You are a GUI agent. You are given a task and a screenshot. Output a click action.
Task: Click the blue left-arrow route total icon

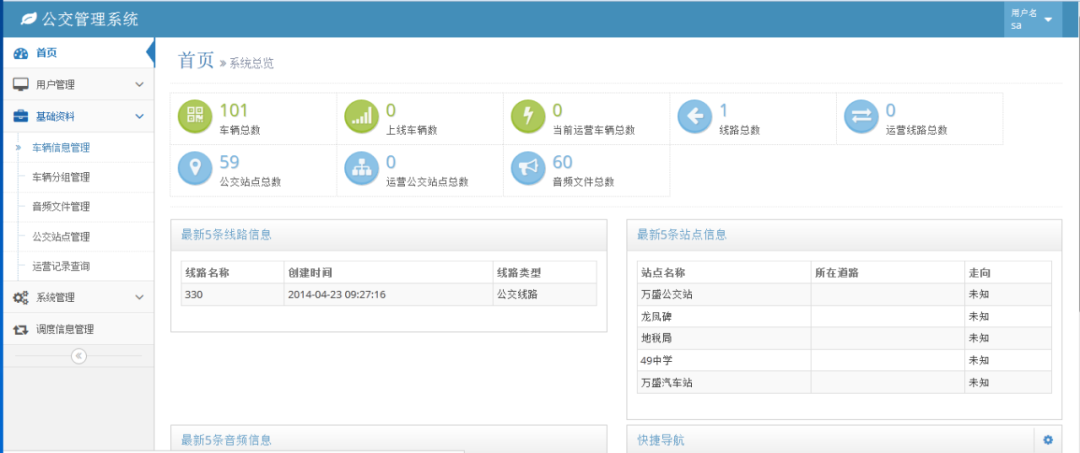tap(695, 117)
